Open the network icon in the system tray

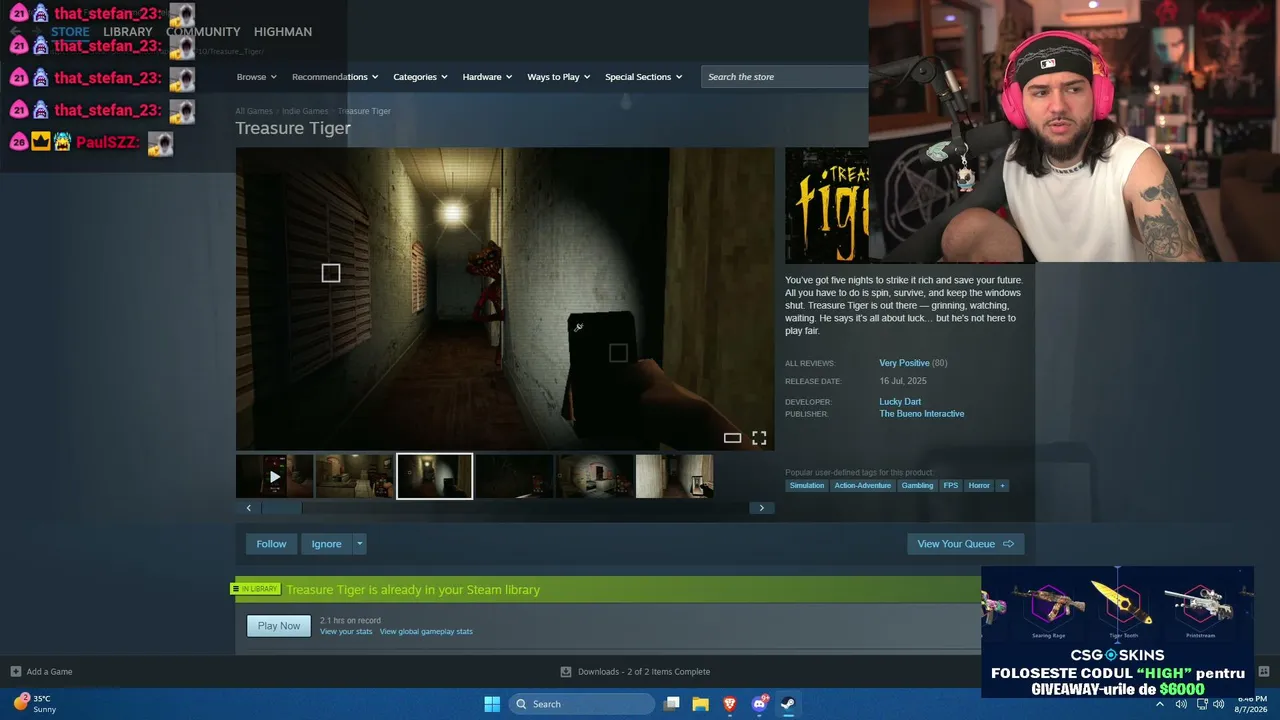(x=1203, y=704)
